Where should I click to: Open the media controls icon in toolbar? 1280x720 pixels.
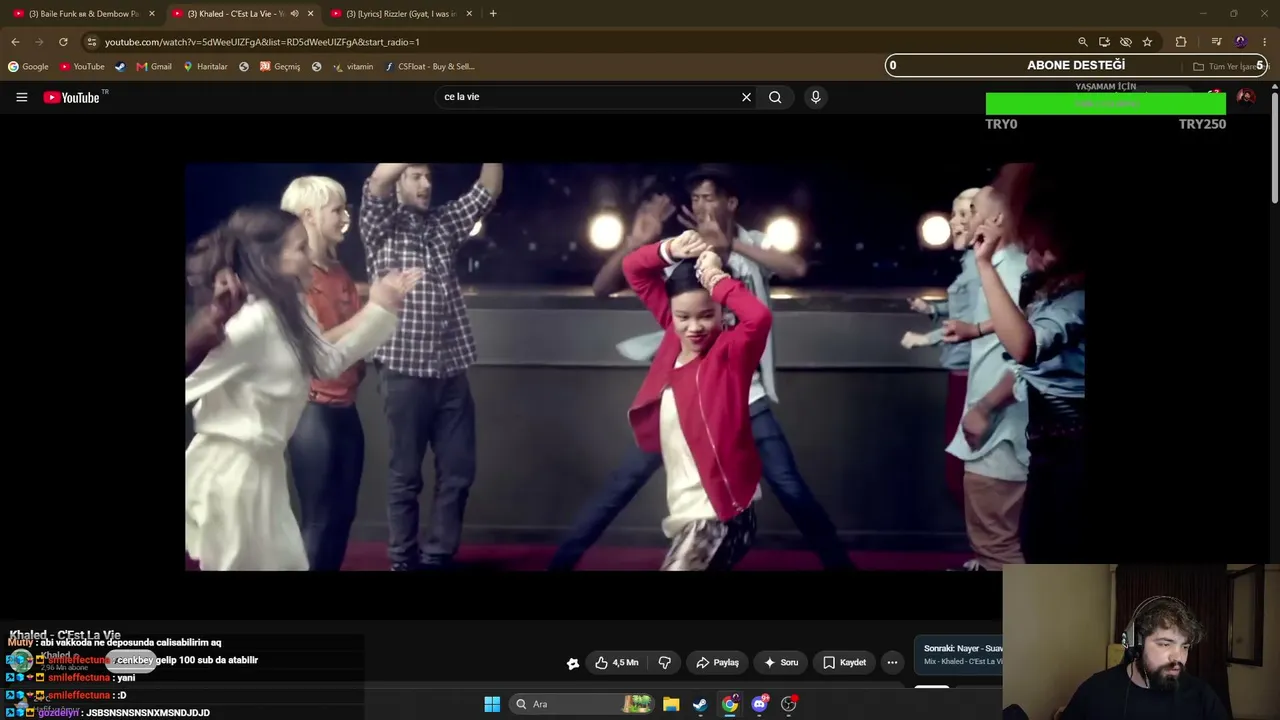(1216, 42)
